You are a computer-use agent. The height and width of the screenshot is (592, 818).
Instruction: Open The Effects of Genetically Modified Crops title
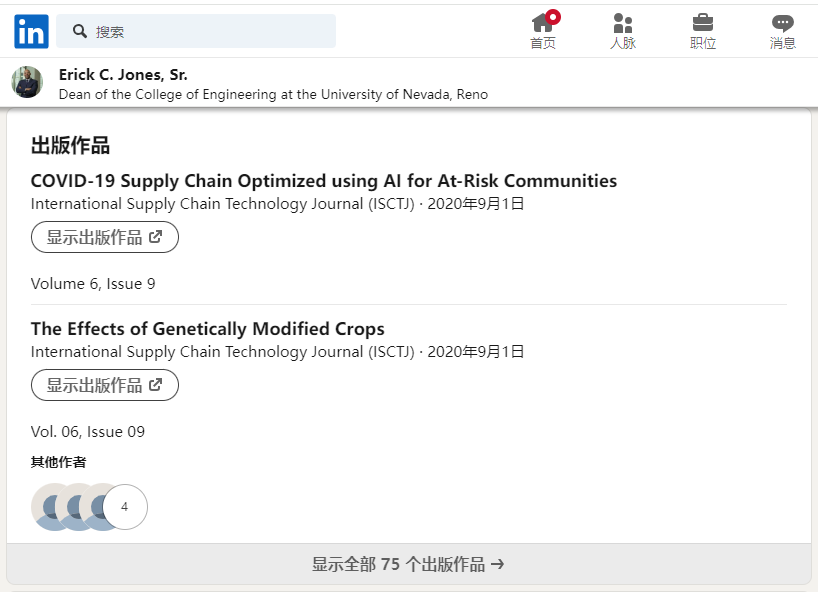[208, 329]
